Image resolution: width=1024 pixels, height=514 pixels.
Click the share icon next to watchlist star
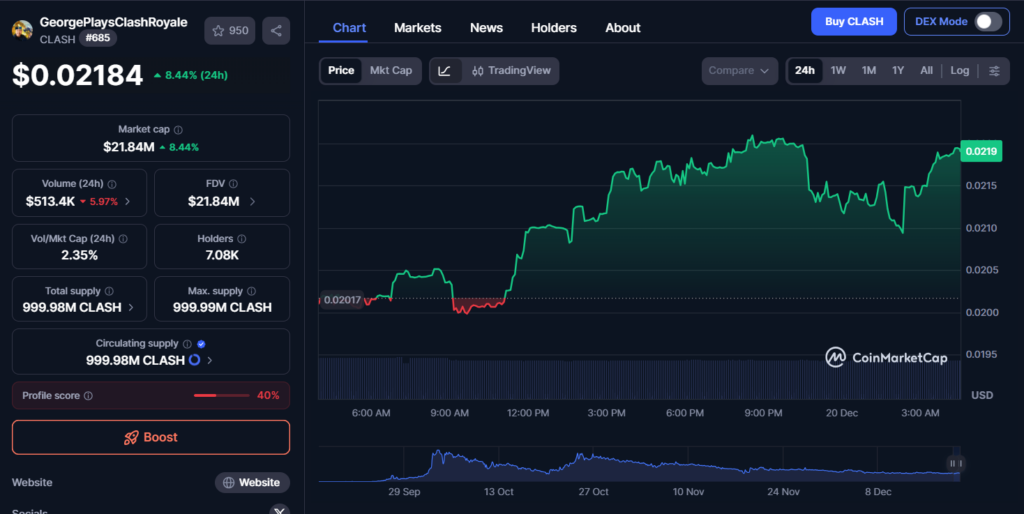(x=276, y=31)
